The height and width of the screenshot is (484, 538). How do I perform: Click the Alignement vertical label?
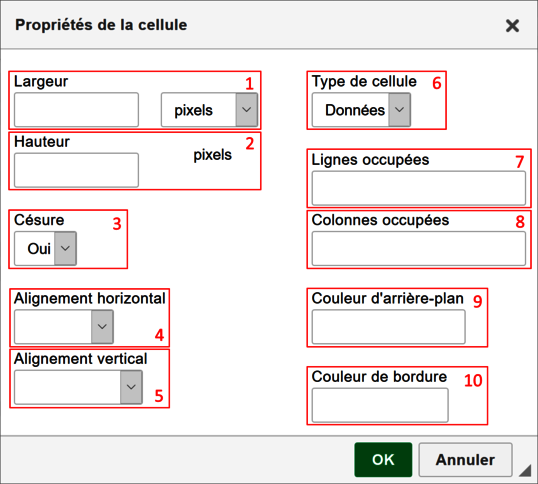point(81,359)
